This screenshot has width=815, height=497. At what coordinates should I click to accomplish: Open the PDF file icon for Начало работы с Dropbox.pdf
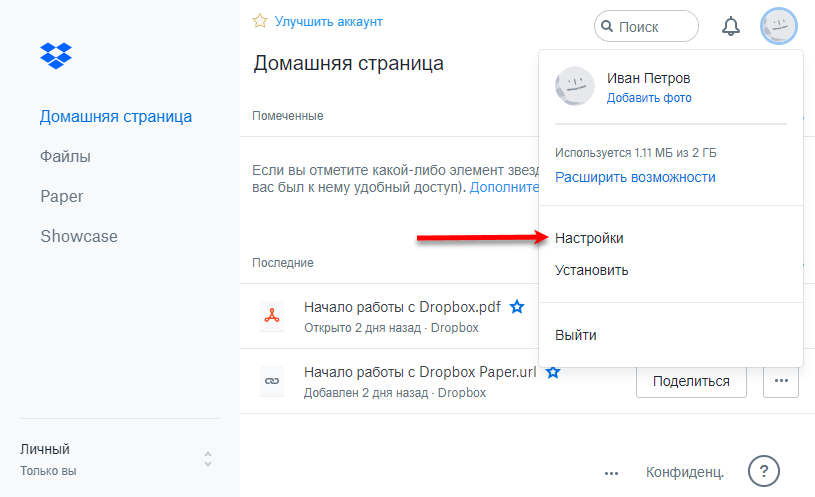tap(272, 316)
